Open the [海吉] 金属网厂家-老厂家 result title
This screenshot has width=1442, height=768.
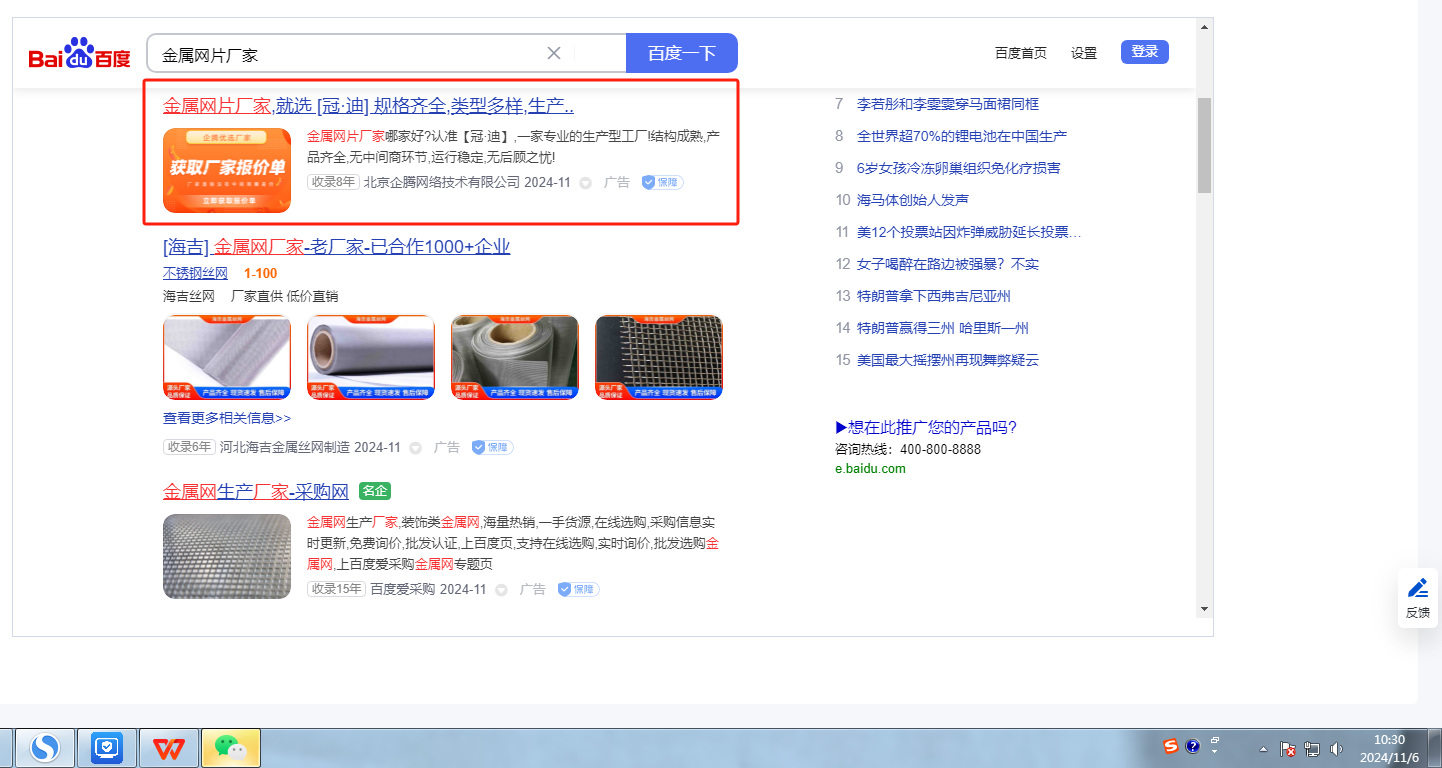pyautogui.click(x=337, y=247)
